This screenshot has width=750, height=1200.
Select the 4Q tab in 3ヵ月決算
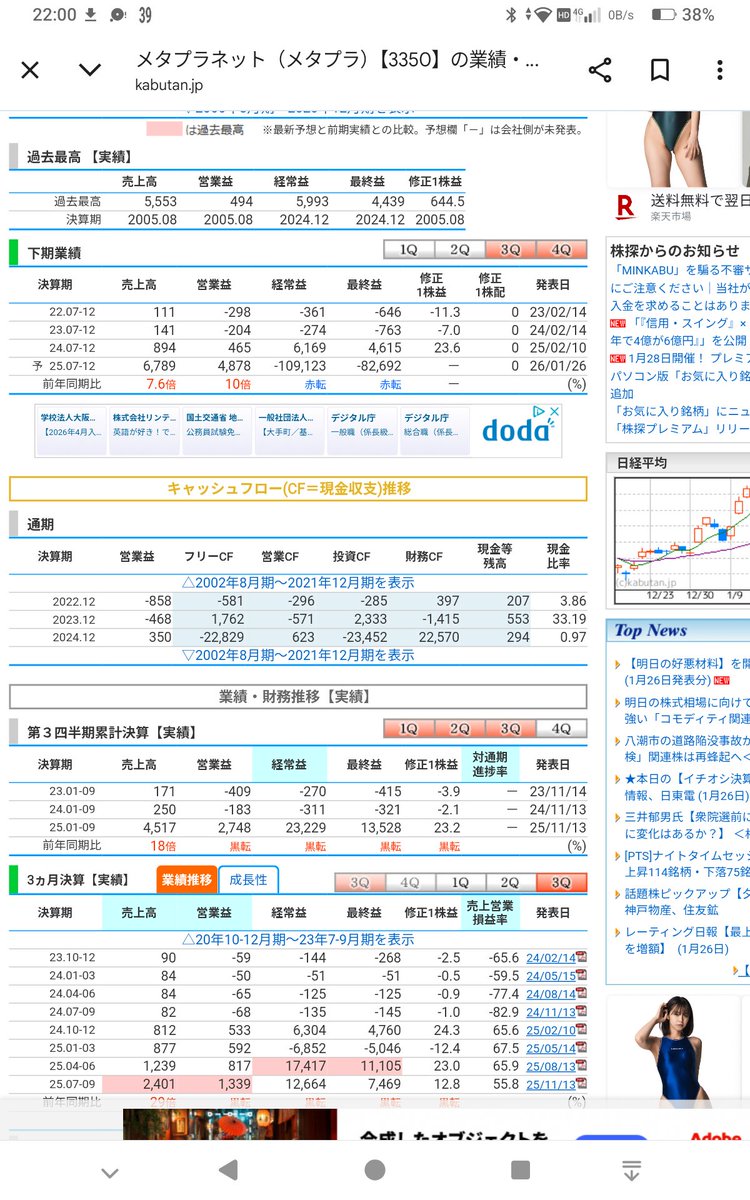[x=409, y=883]
